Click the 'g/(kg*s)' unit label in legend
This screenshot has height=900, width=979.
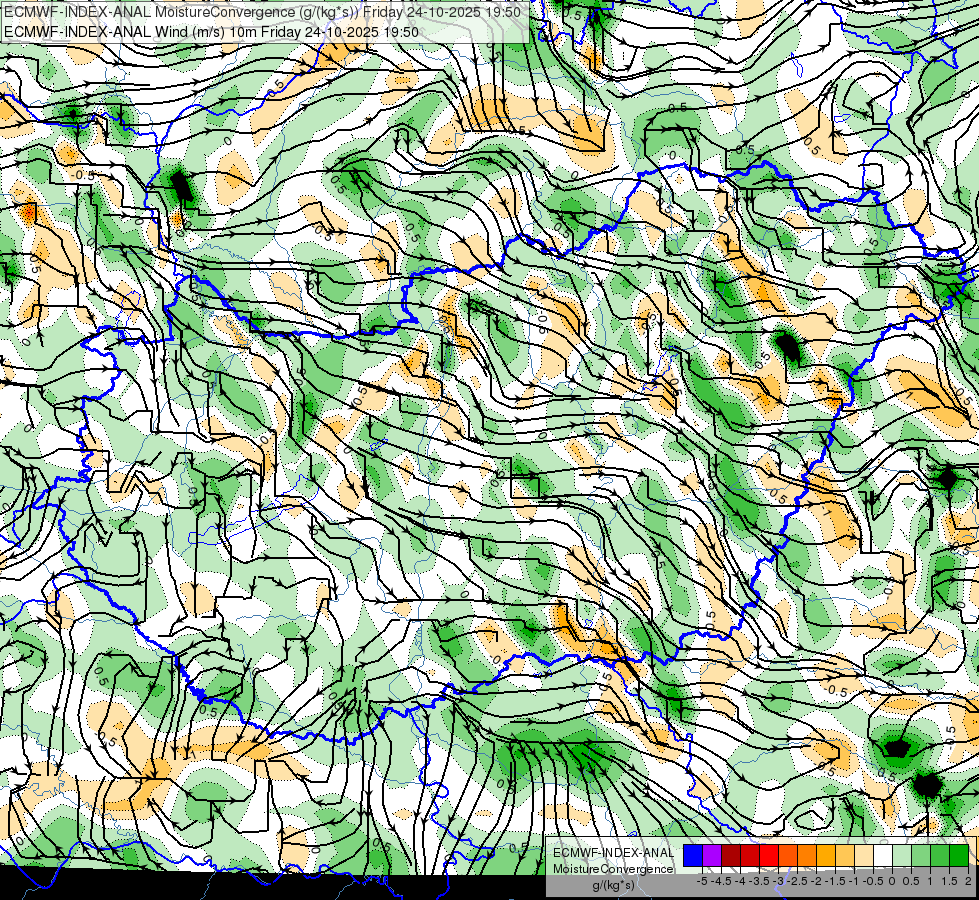[x=613, y=886]
